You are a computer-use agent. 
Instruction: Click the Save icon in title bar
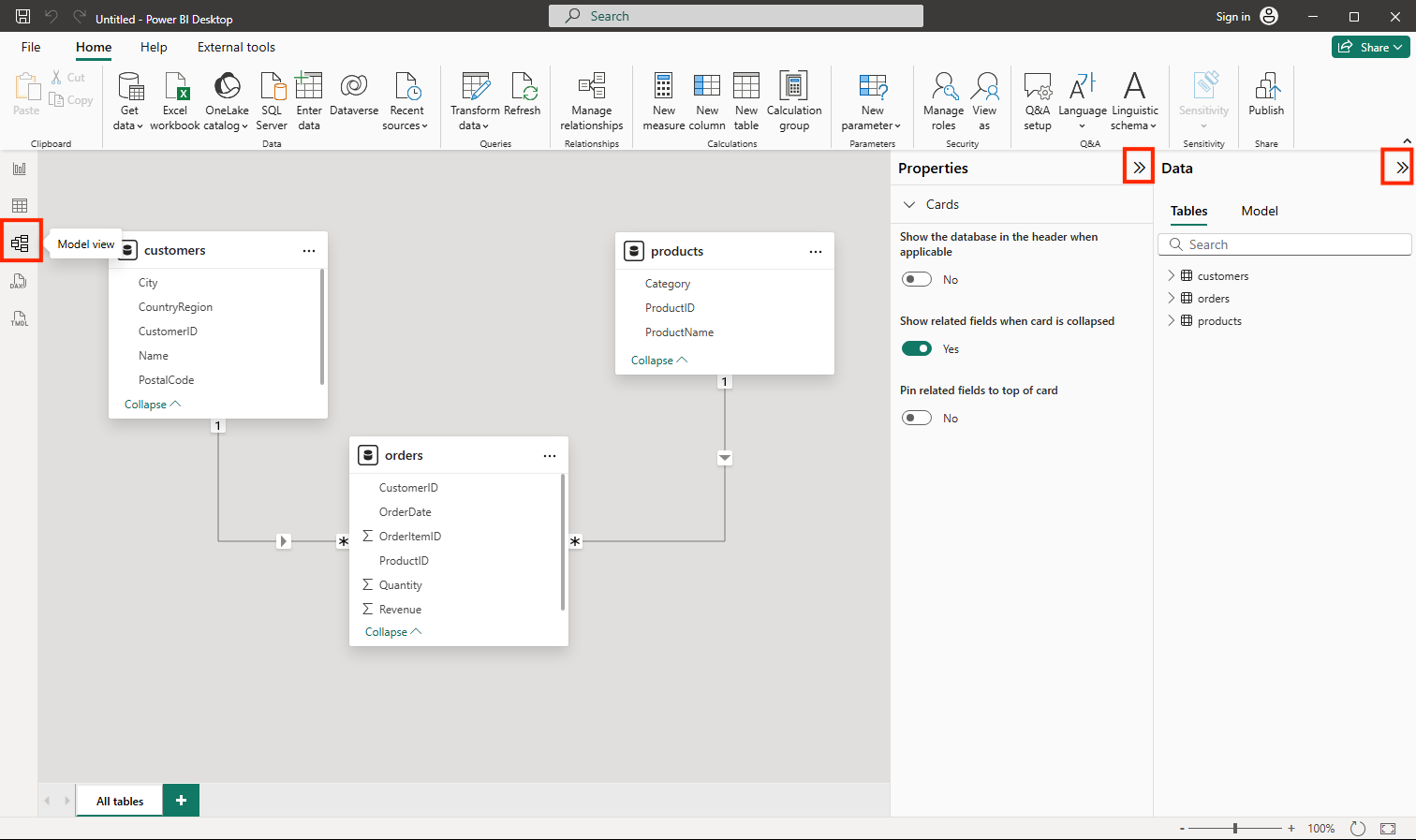[23, 17]
